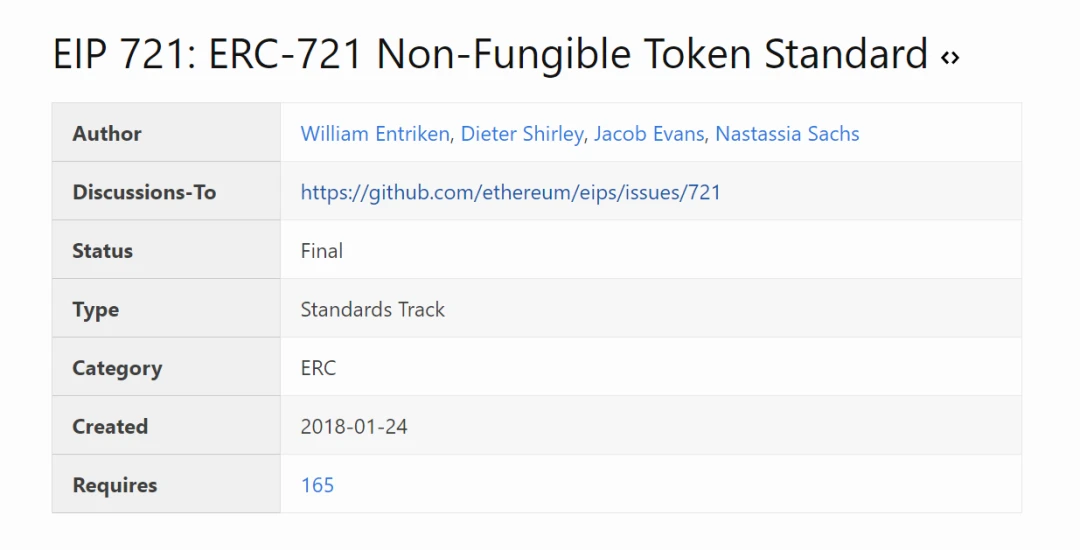Click the Type label cell

(166, 308)
